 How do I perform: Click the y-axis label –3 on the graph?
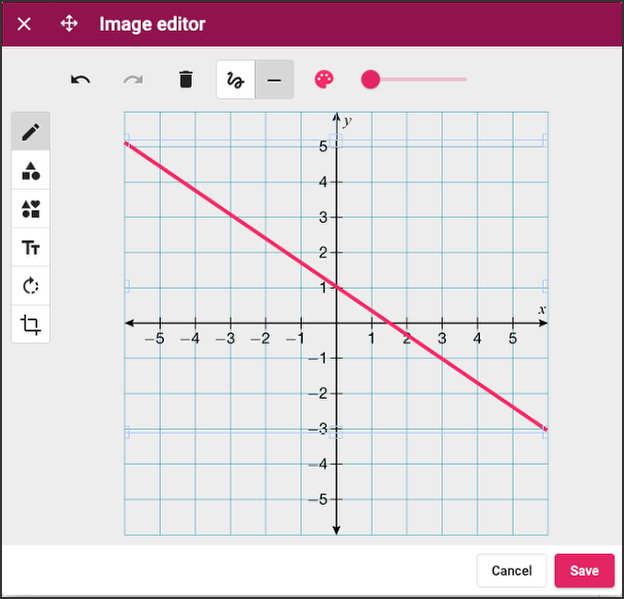pyautogui.click(x=318, y=429)
